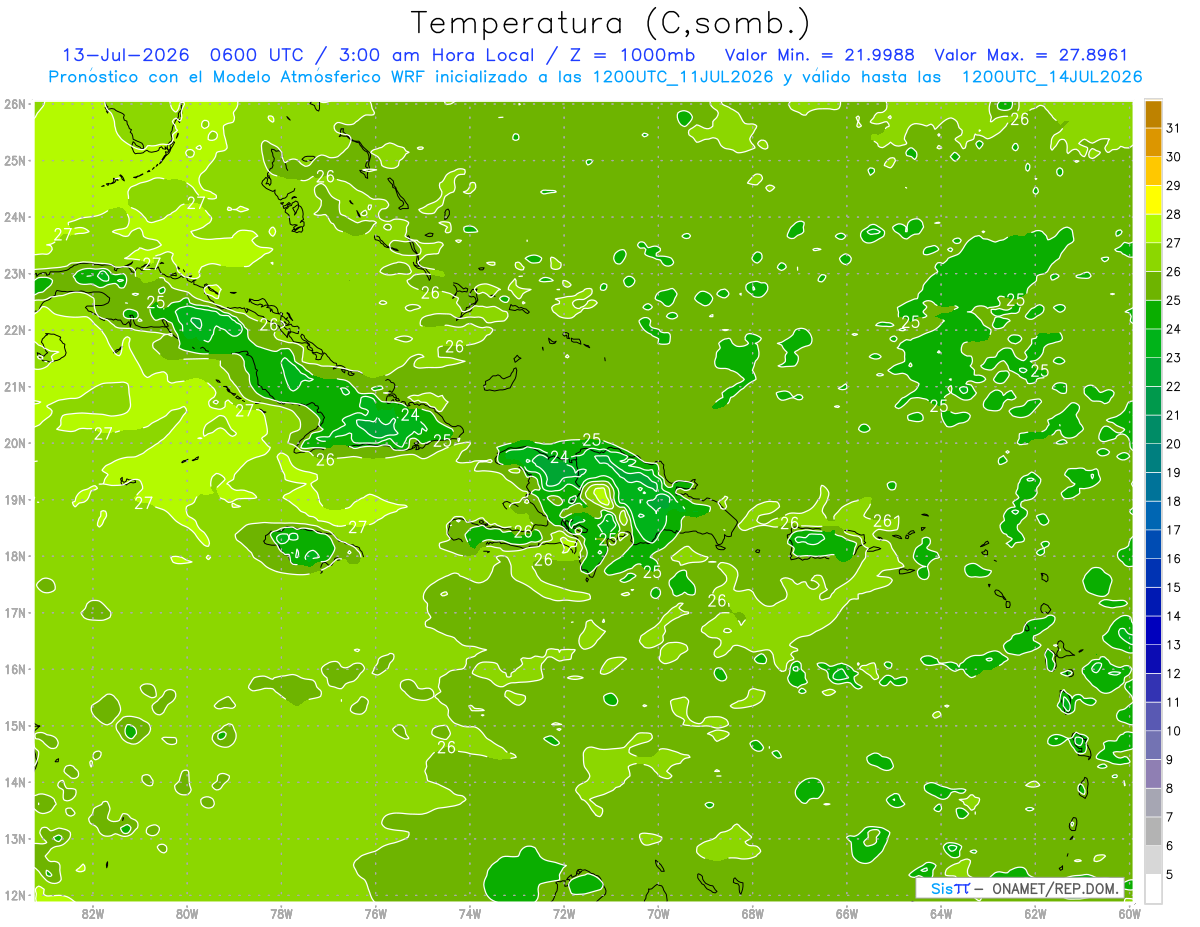Click the "82W" longitude axis label
Image resolution: width=1200 pixels, height=927 pixels.
pos(92,912)
